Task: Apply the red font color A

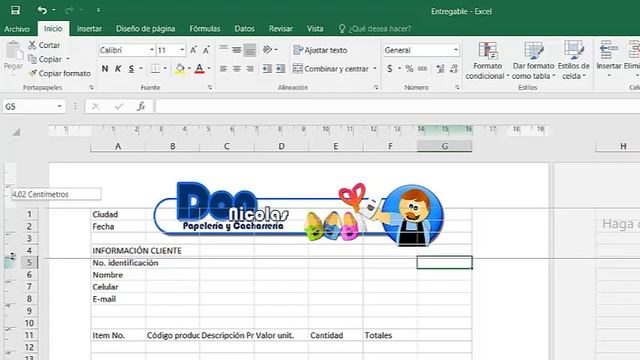Action: point(199,69)
